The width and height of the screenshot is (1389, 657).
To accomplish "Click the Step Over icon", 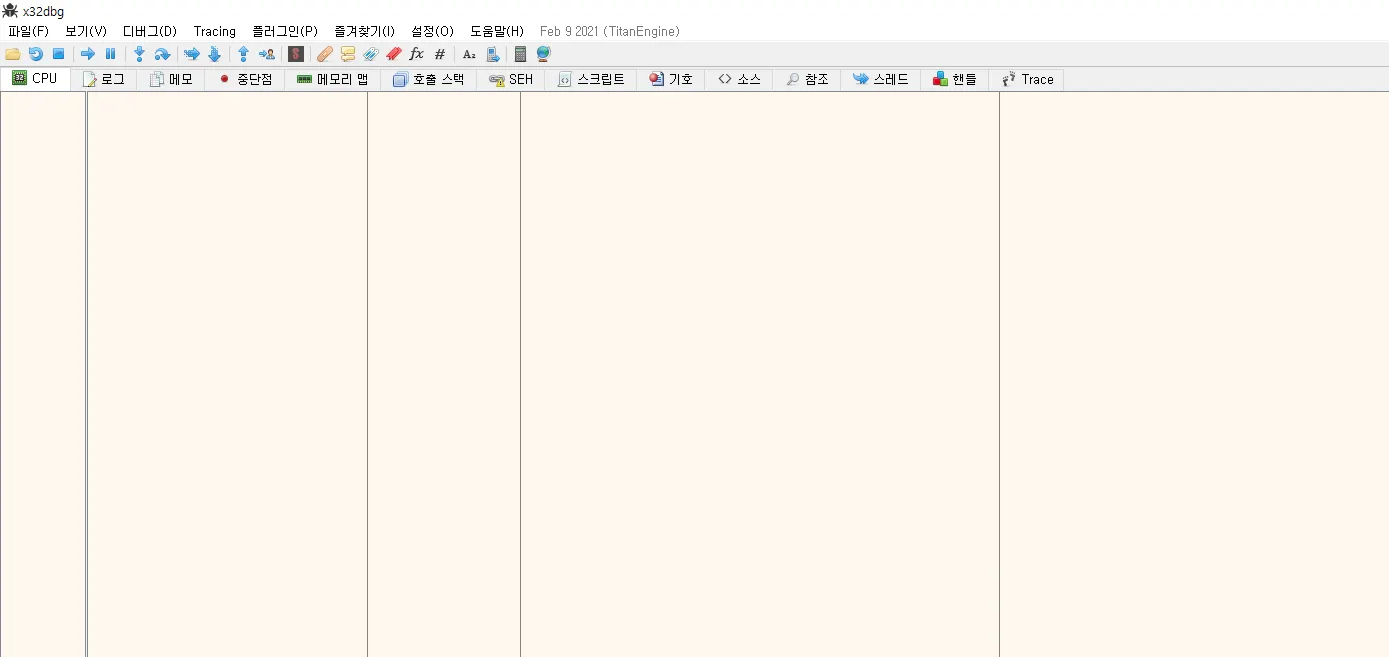I will (162, 54).
